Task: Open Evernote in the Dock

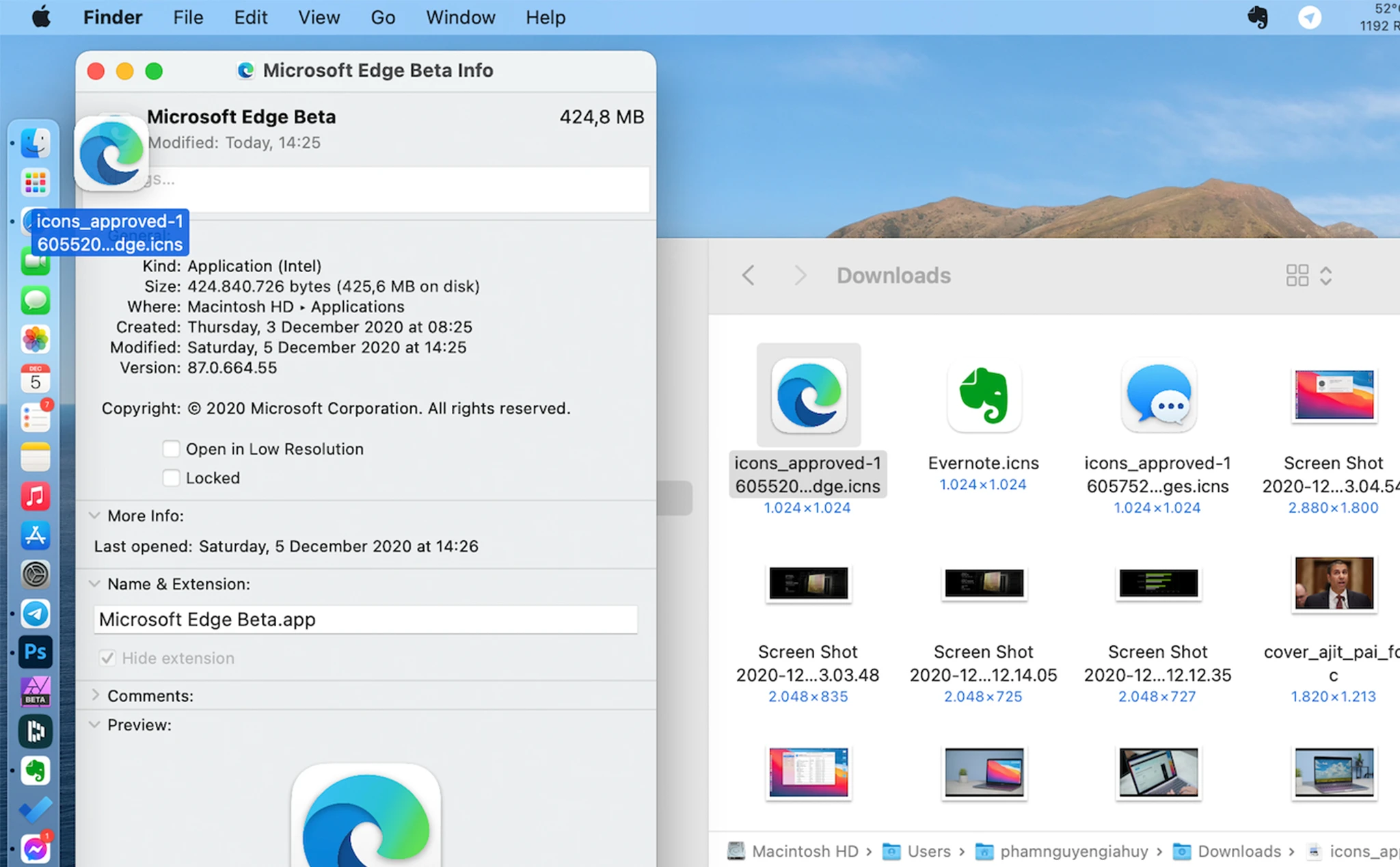Action: pyautogui.click(x=35, y=771)
